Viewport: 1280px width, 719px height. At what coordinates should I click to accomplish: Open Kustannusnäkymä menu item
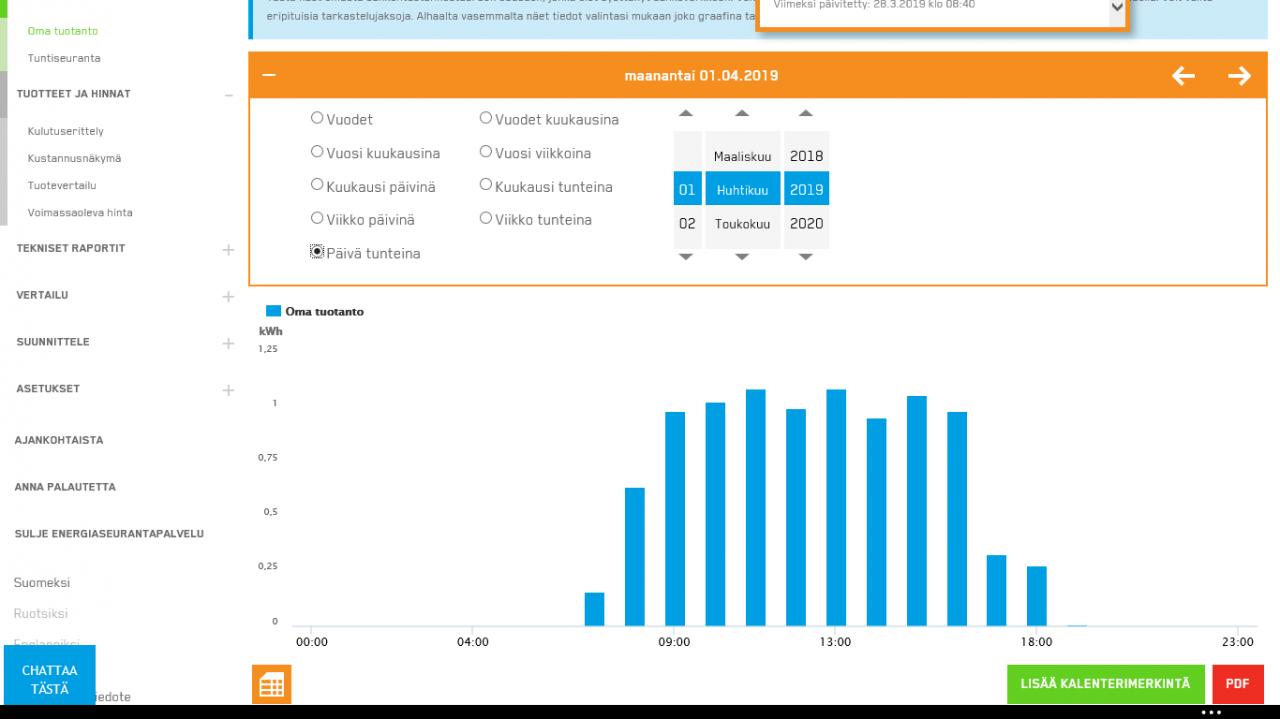75,158
